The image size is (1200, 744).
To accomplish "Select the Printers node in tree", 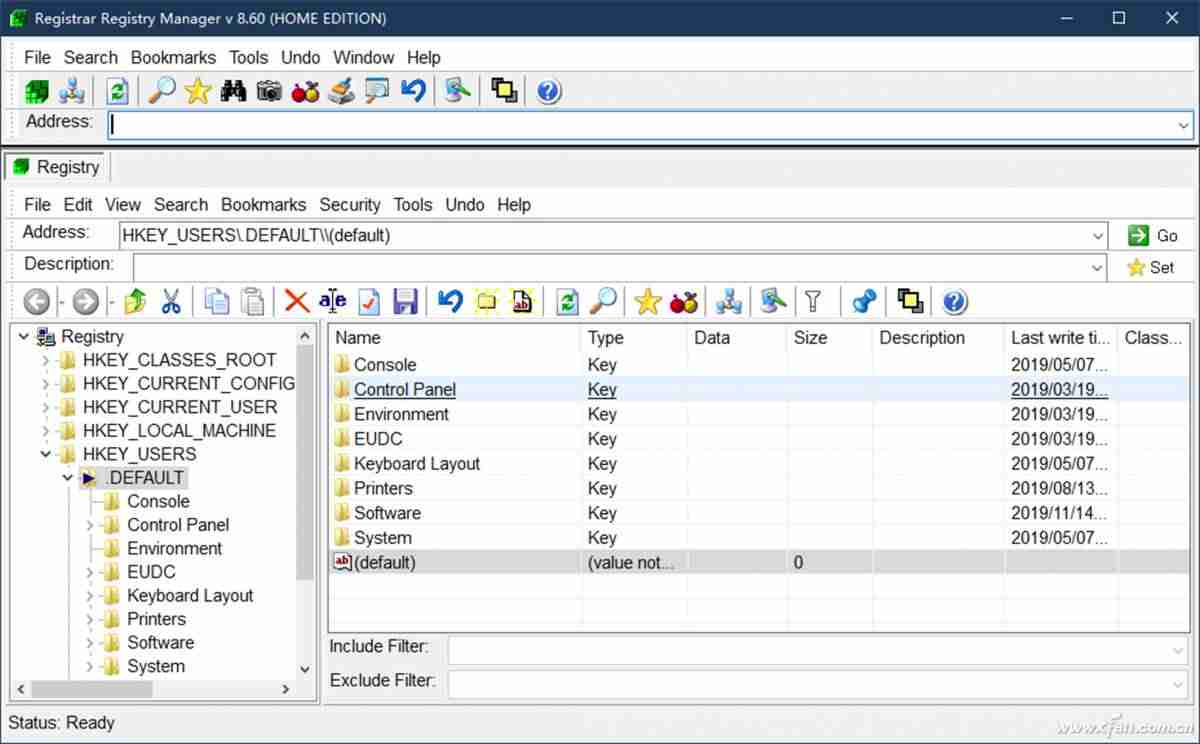I will (156, 619).
